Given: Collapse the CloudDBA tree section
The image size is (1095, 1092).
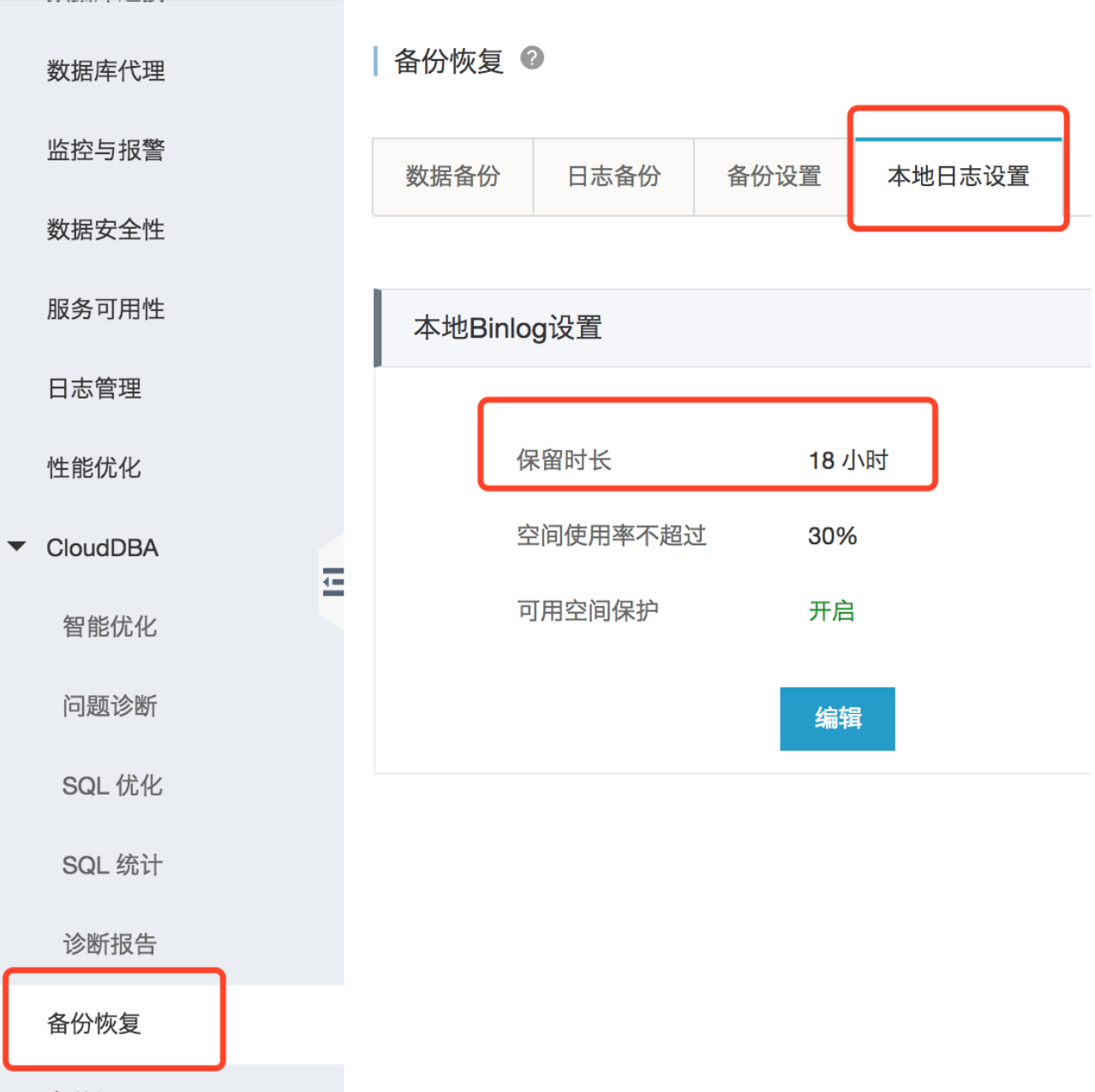Looking at the screenshot, I should coord(17,547).
